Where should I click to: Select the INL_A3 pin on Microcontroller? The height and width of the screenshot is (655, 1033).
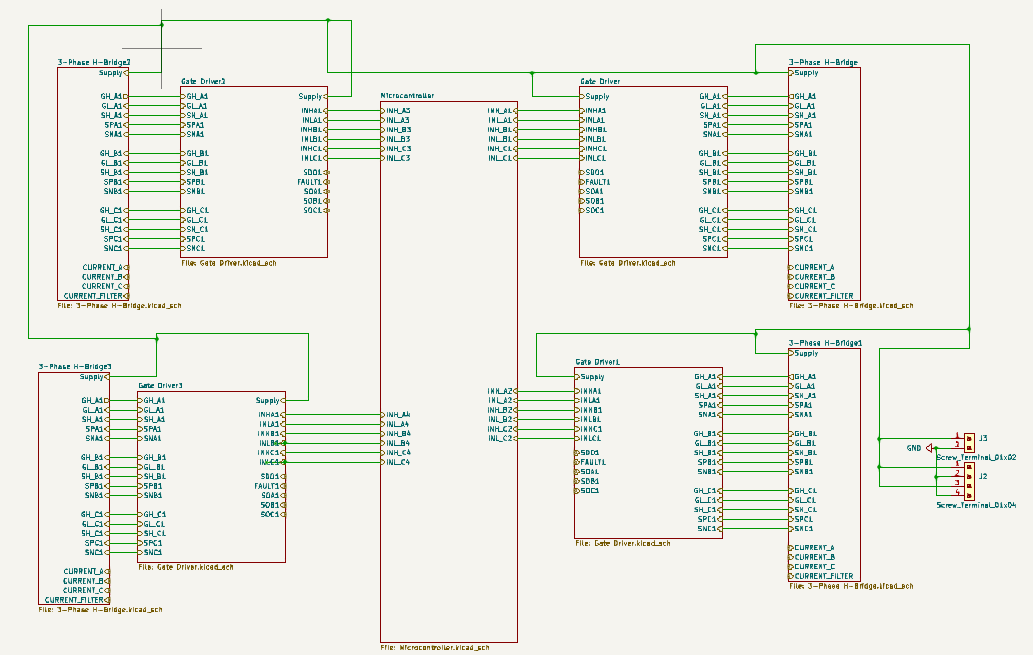395,121
